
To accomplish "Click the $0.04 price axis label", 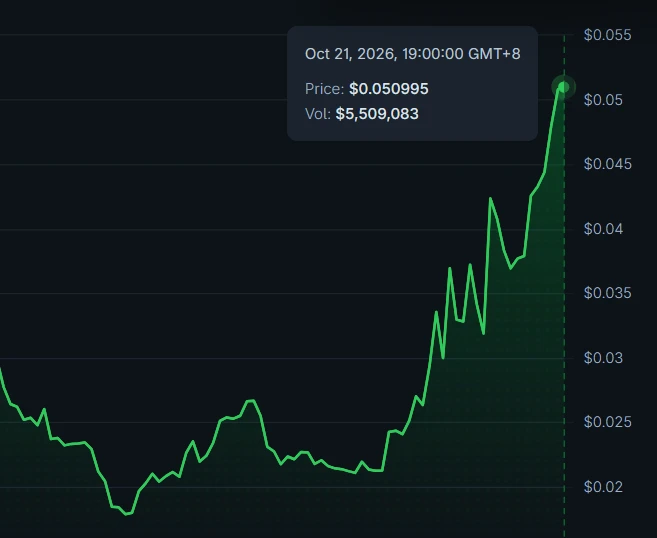I will (603, 229).
